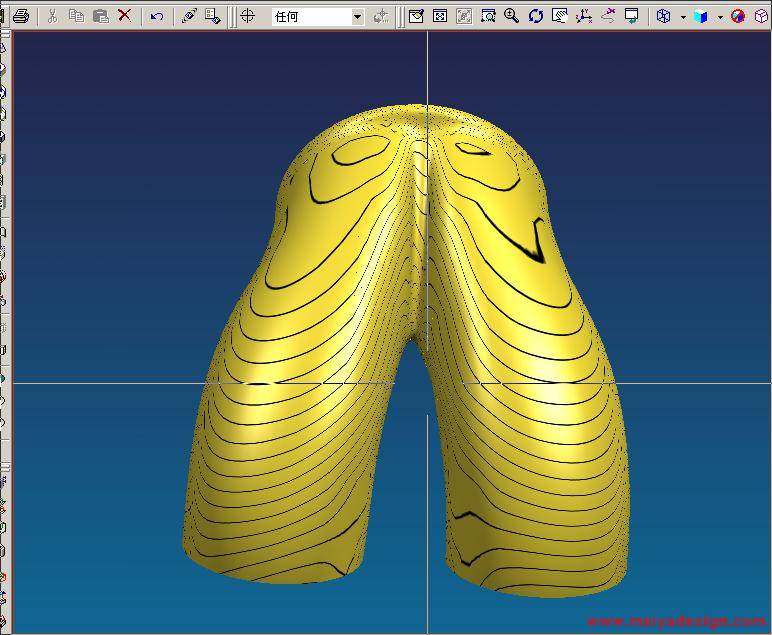Delete selection with red X icon
772x635 pixels.
click(124, 16)
